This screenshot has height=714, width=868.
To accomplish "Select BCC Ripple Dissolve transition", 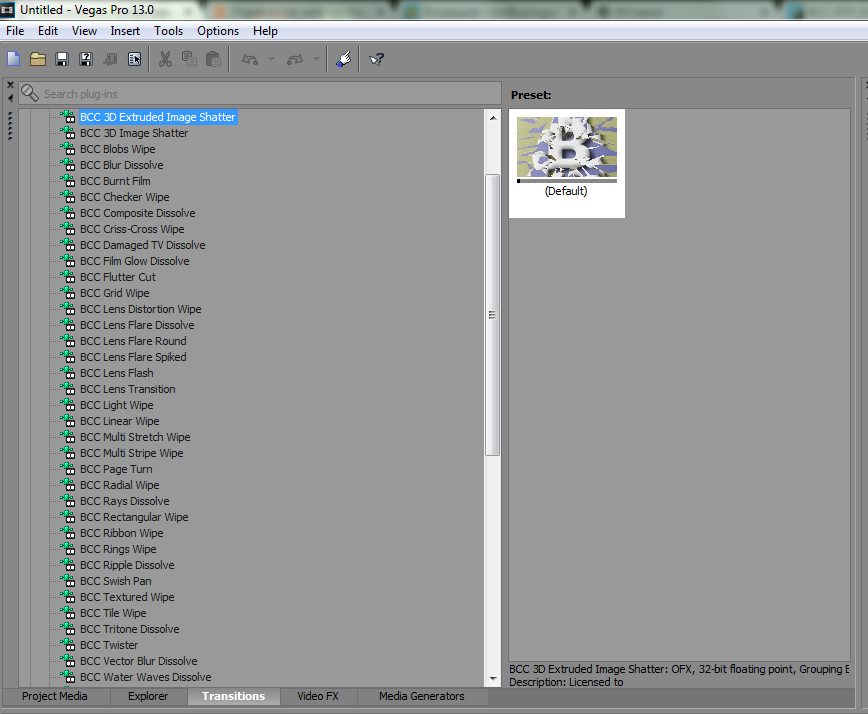I will [127, 565].
